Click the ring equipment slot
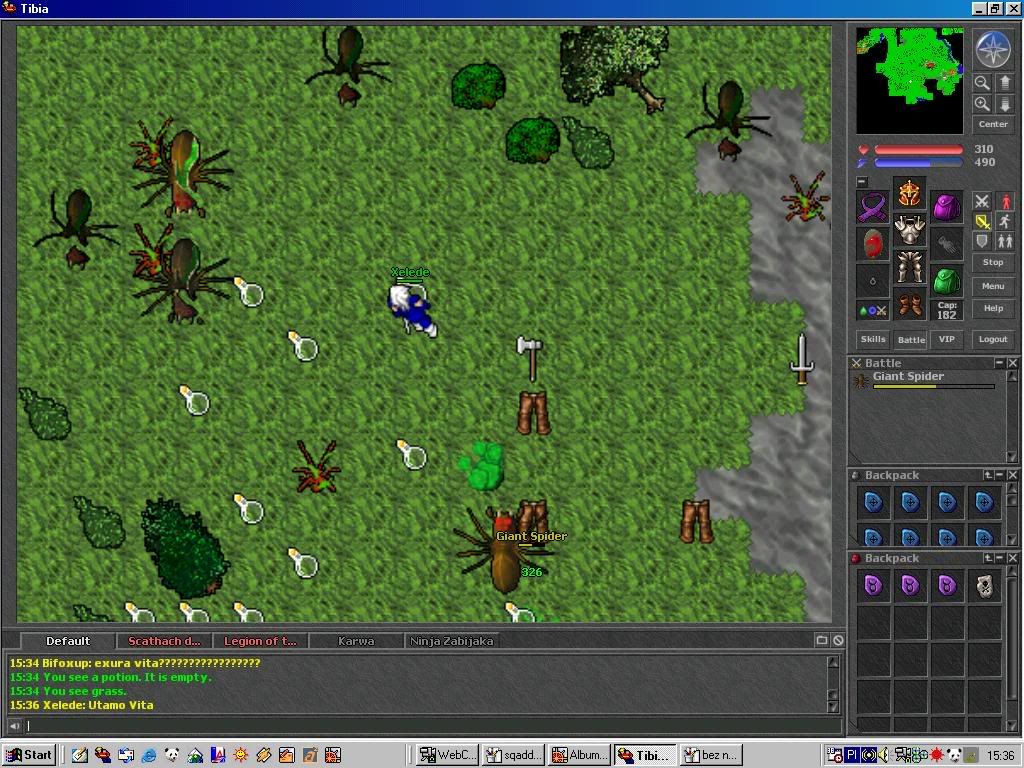Viewport: 1024px width, 768px height. (872, 281)
